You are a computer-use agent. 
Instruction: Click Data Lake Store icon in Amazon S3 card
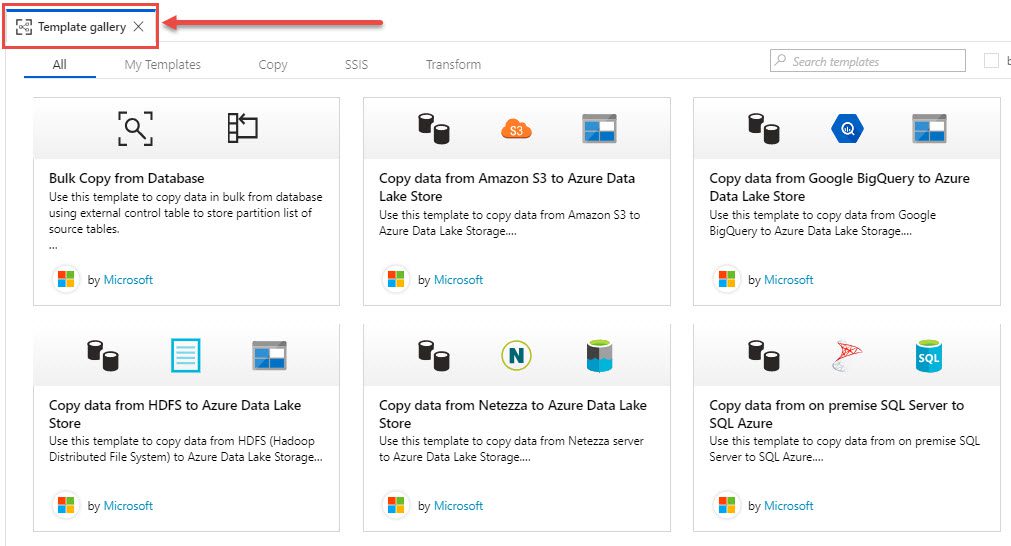pos(599,128)
